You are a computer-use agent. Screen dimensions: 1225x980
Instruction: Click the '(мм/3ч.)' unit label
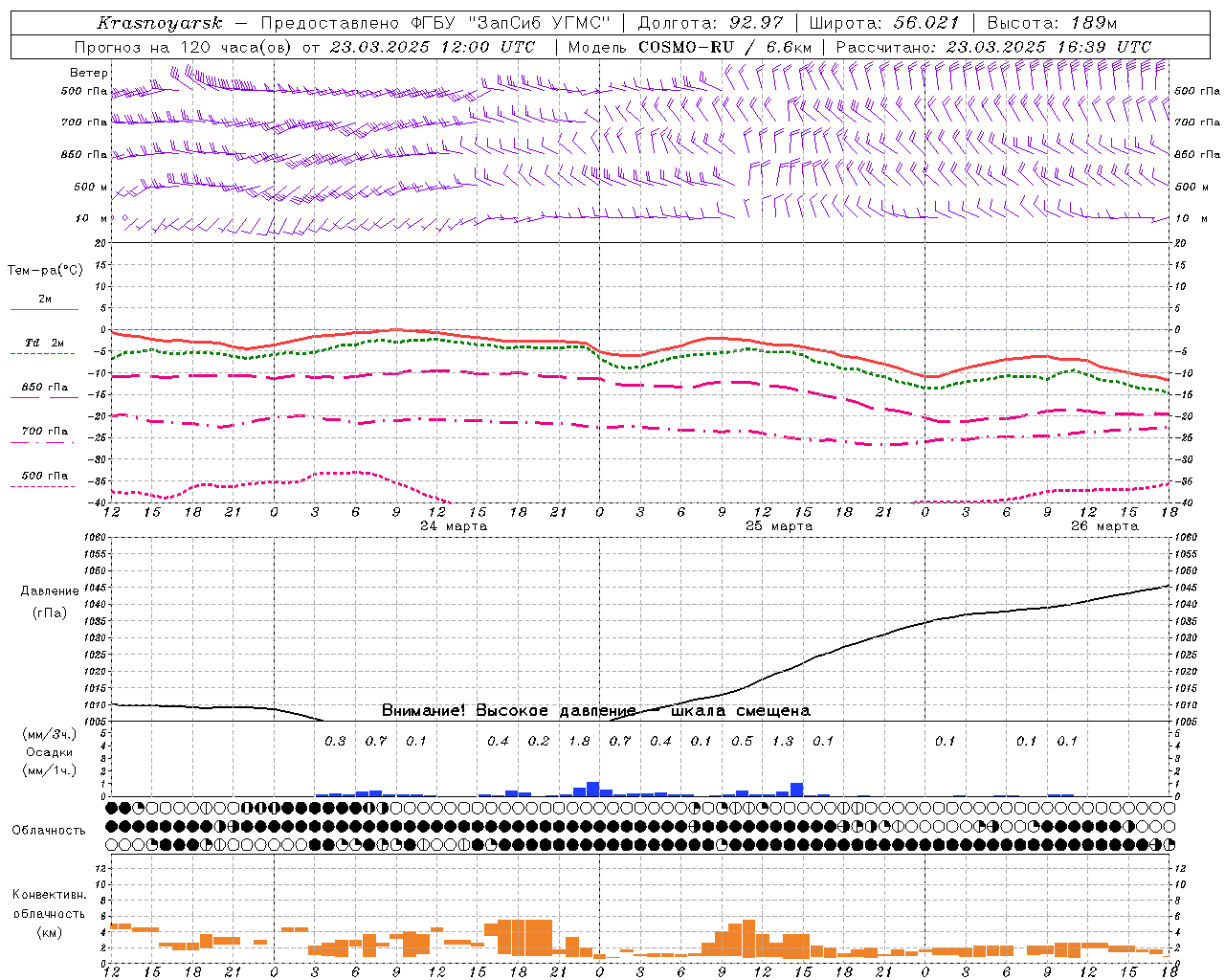click(x=50, y=735)
